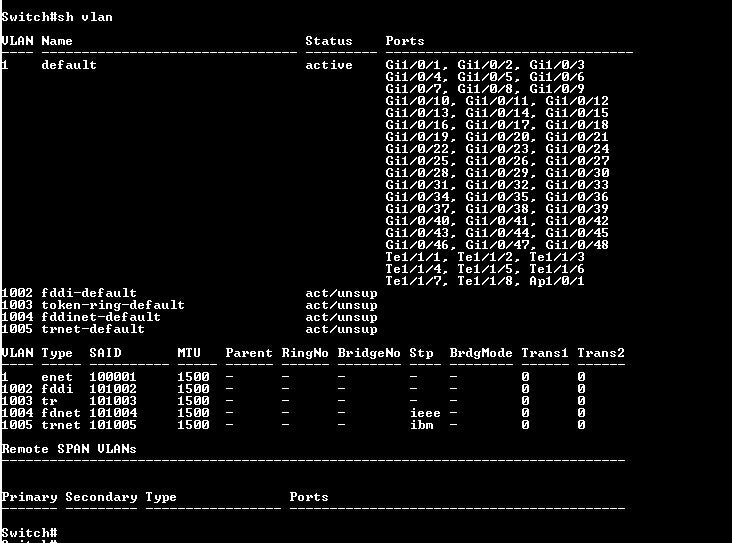This screenshot has height=543, width=732.
Task: Click 'act/unsup' status of fddi-default row
Action: (x=341, y=293)
